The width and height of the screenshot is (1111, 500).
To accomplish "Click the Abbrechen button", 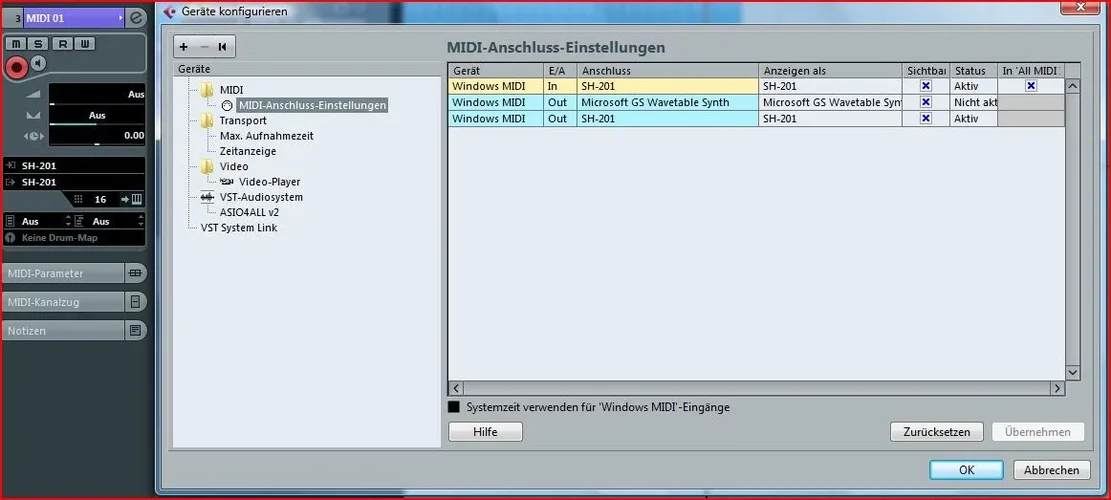I will [1051, 470].
